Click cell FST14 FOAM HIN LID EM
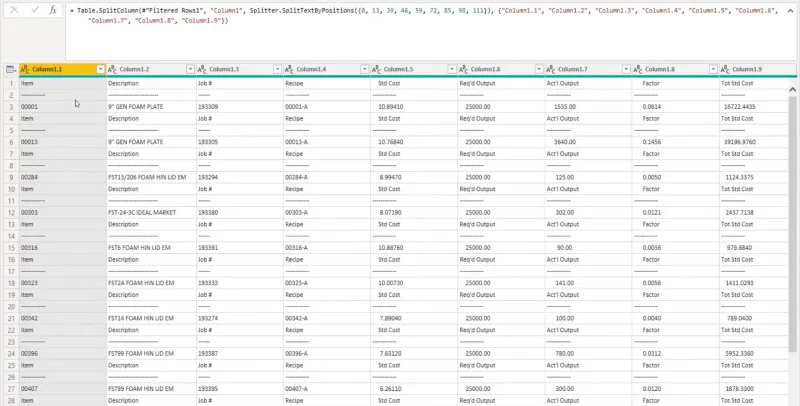800x406 pixels. 152,318
